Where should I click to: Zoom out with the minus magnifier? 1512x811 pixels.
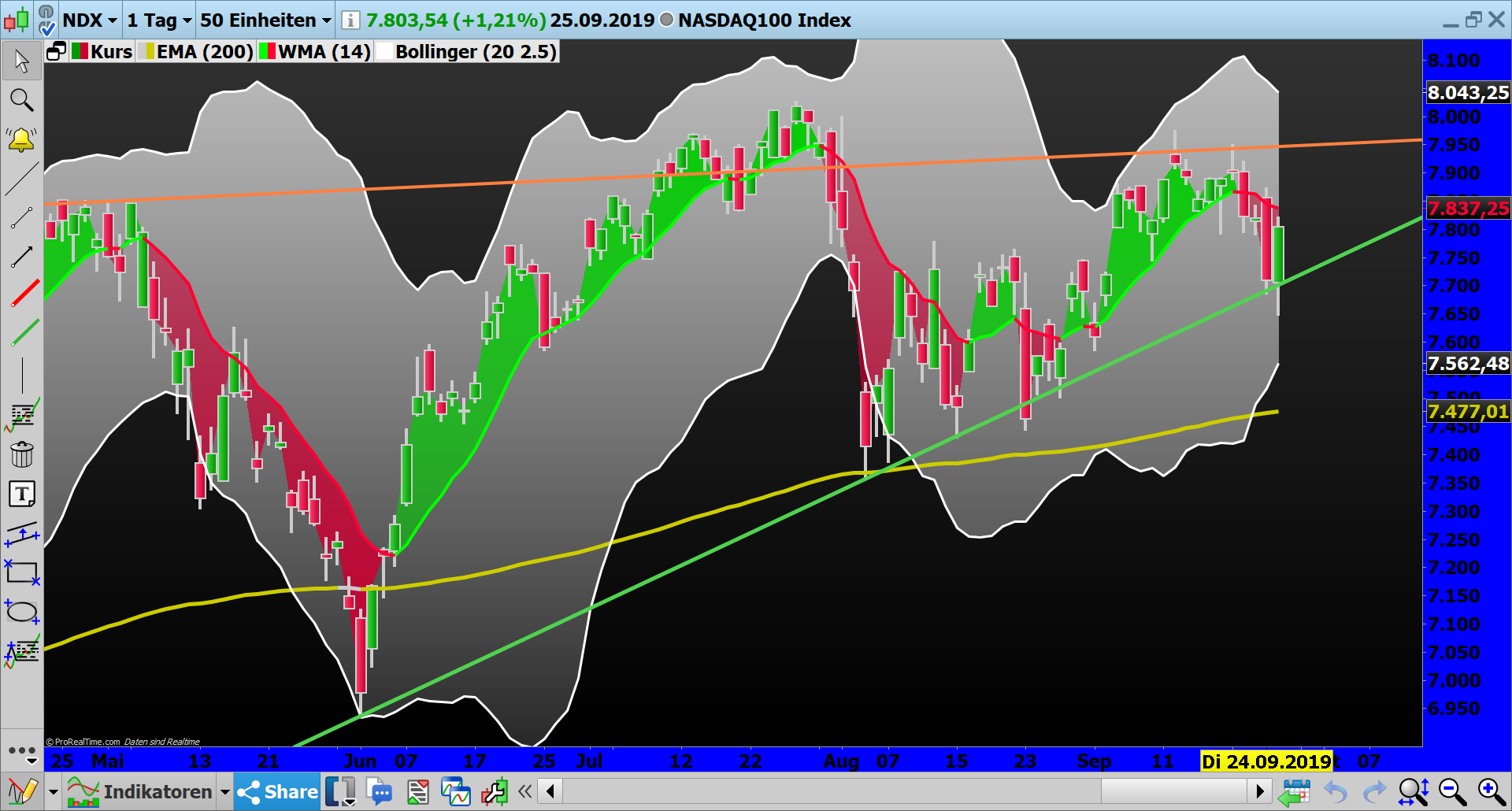(x=1452, y=791)
